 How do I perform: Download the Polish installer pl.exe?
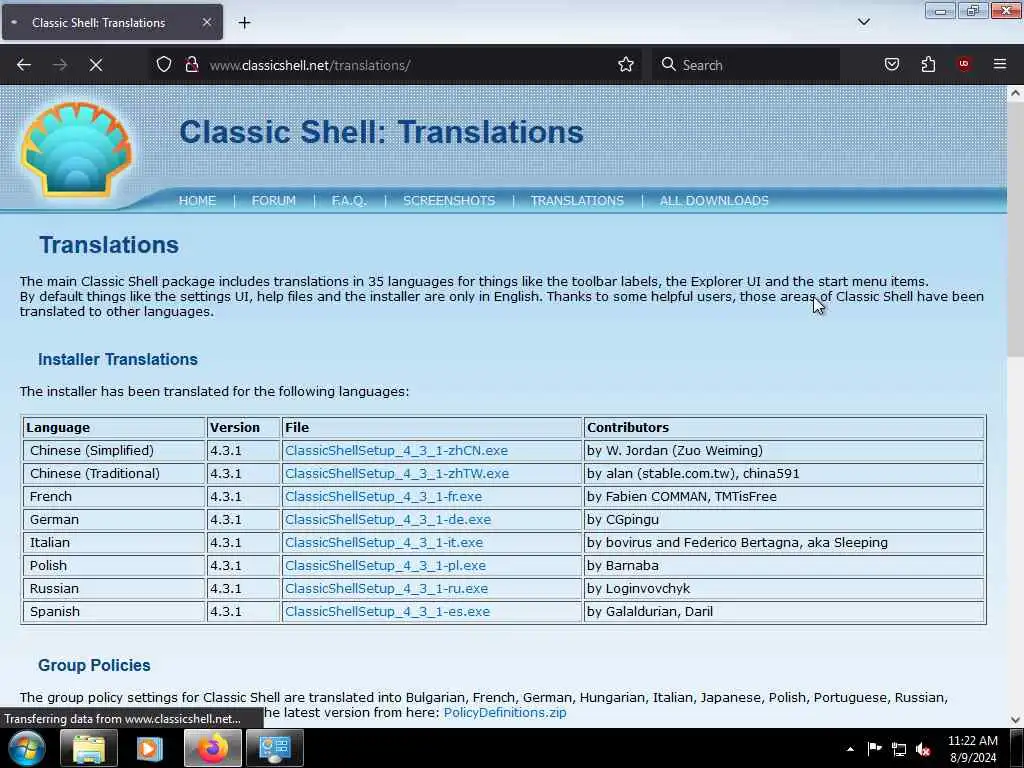pos(385,566)
